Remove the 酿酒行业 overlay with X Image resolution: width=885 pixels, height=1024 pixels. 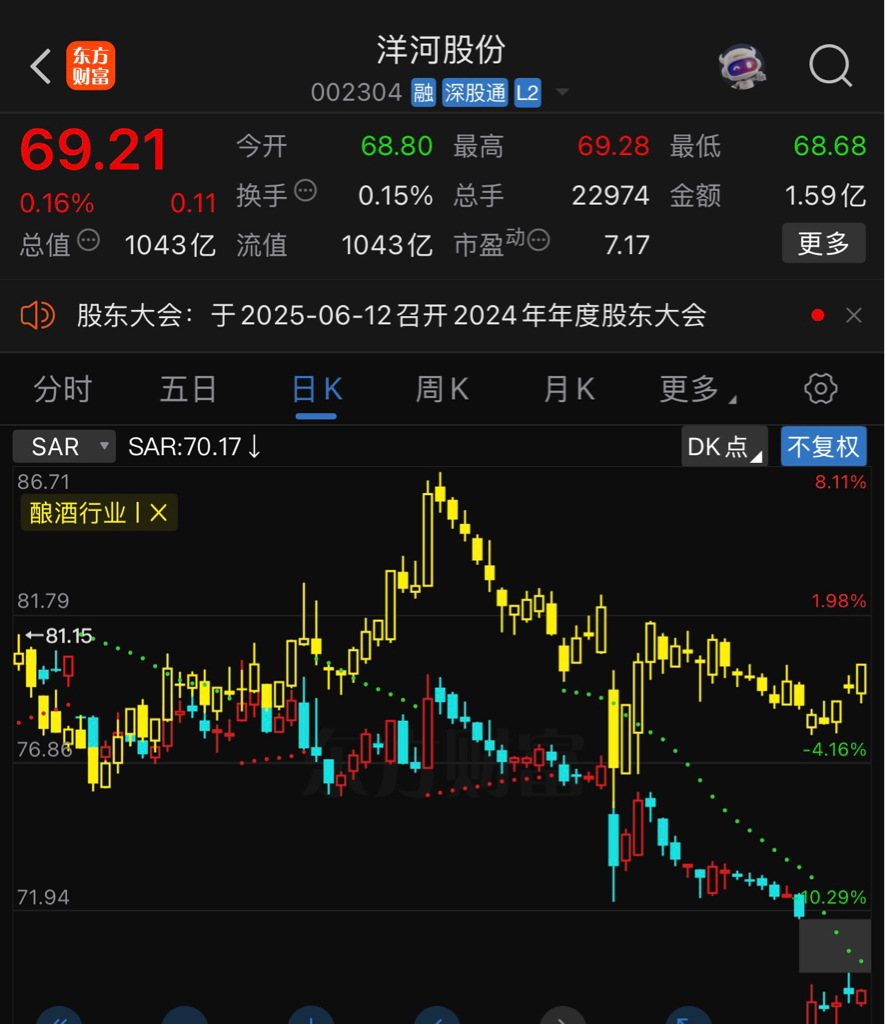pos(159,513)
